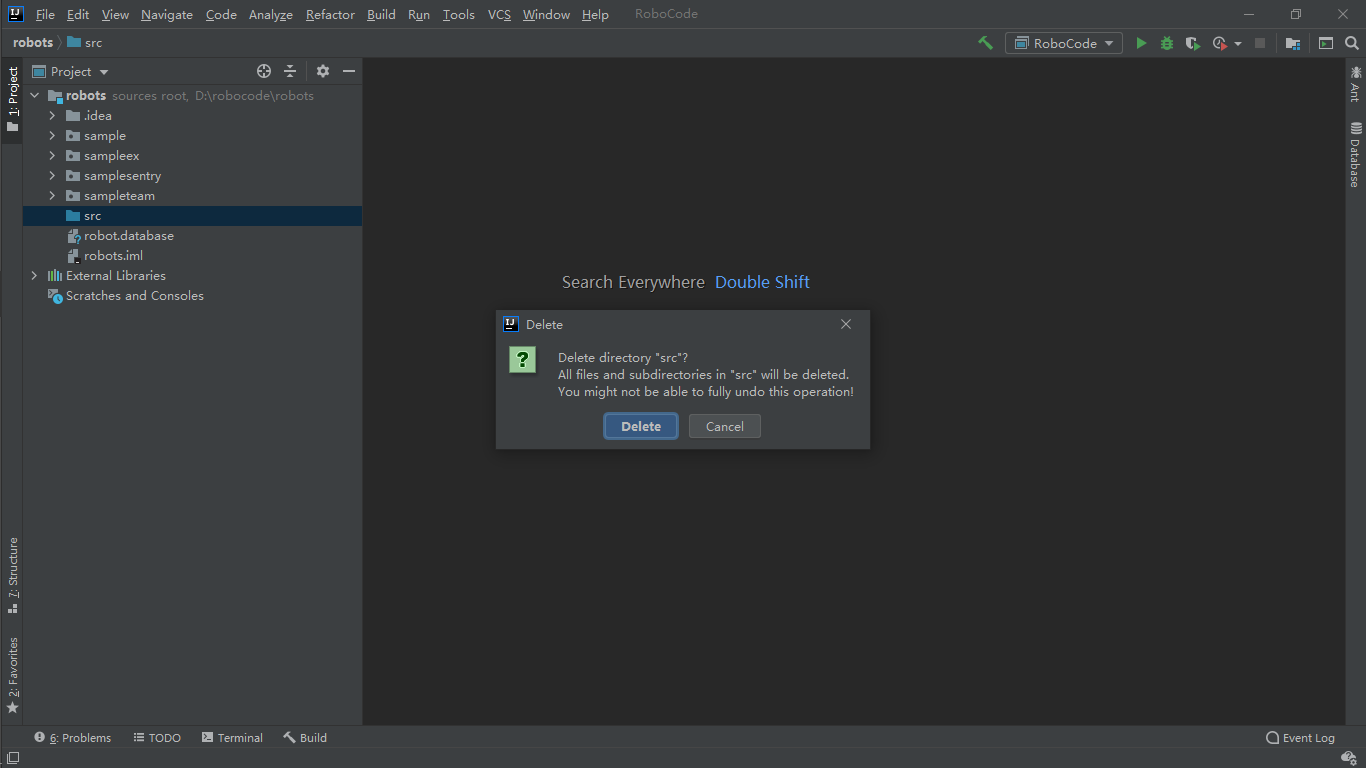Open the Help menu
The width and height of the screenshot is (1366, 768).
(595, 14)
